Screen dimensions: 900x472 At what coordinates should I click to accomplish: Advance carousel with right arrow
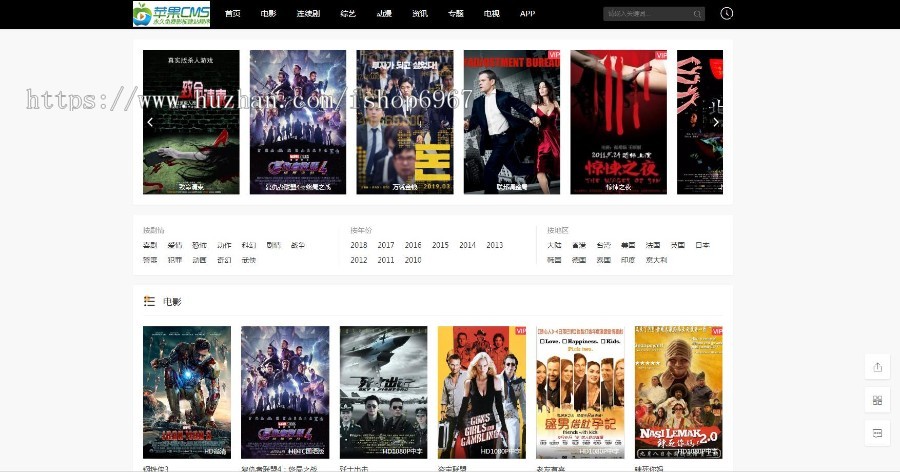716,122
